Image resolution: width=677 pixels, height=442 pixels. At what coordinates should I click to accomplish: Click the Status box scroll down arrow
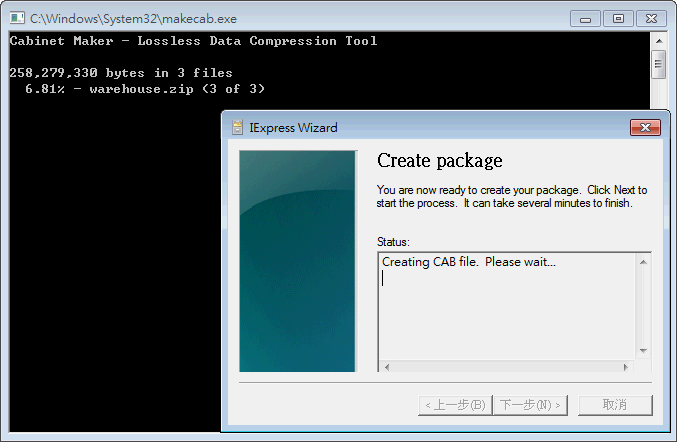(x=643, y=350)
